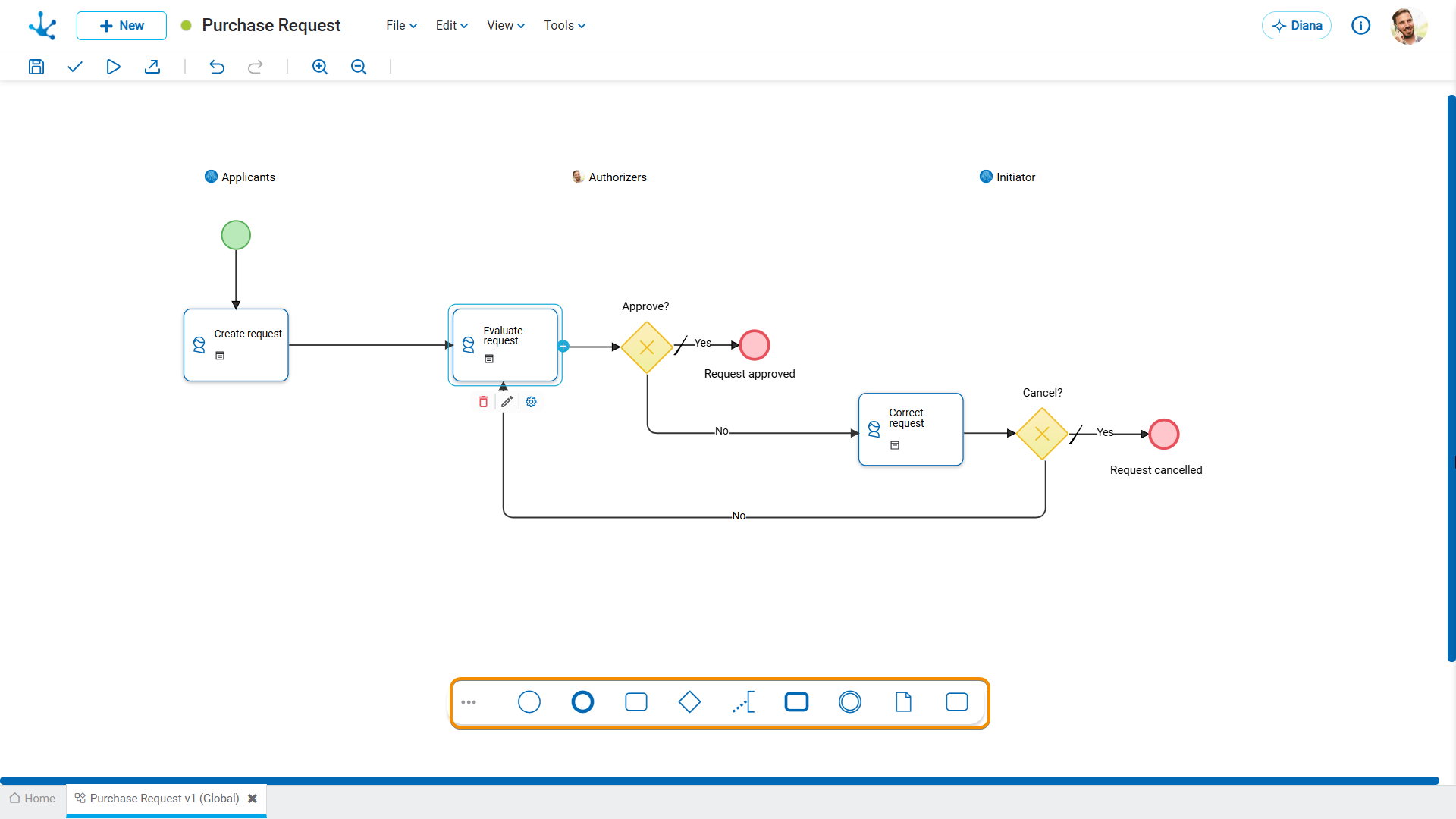Click the Run play icon
The image size is (1456, 819).
click(x=113, y=67)
